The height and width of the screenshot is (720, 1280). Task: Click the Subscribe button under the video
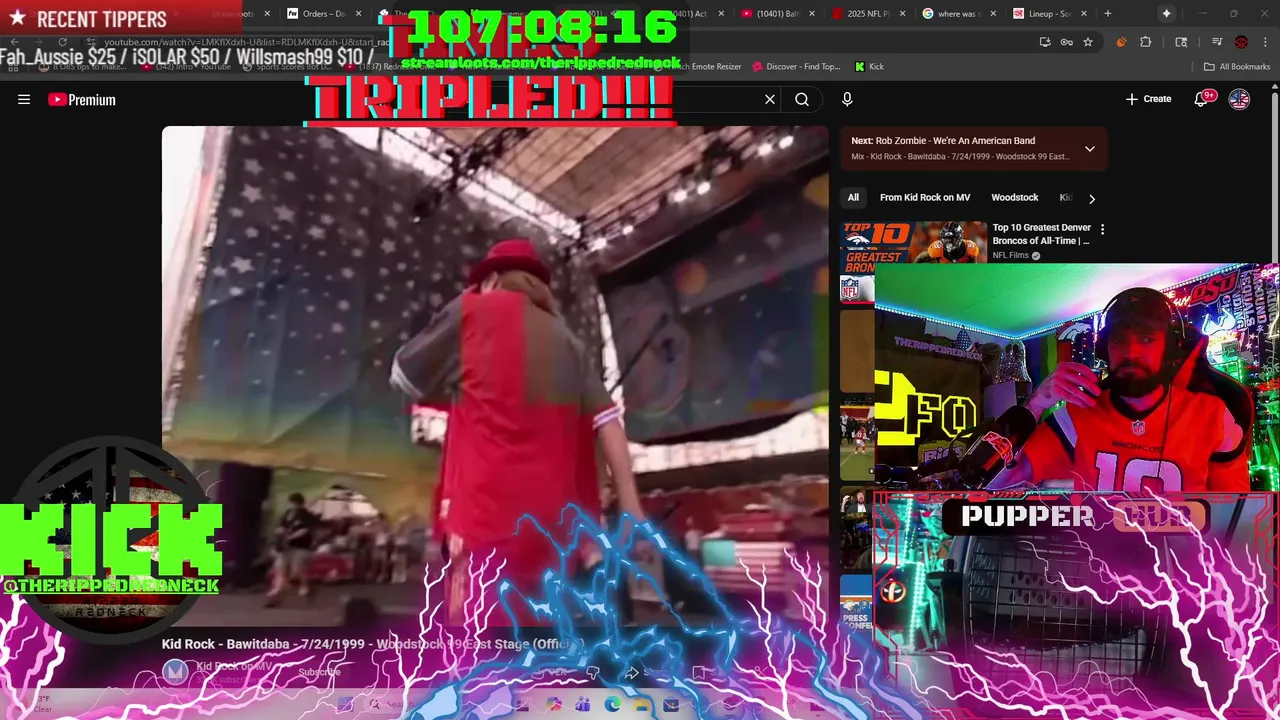(x=320, y=672)
